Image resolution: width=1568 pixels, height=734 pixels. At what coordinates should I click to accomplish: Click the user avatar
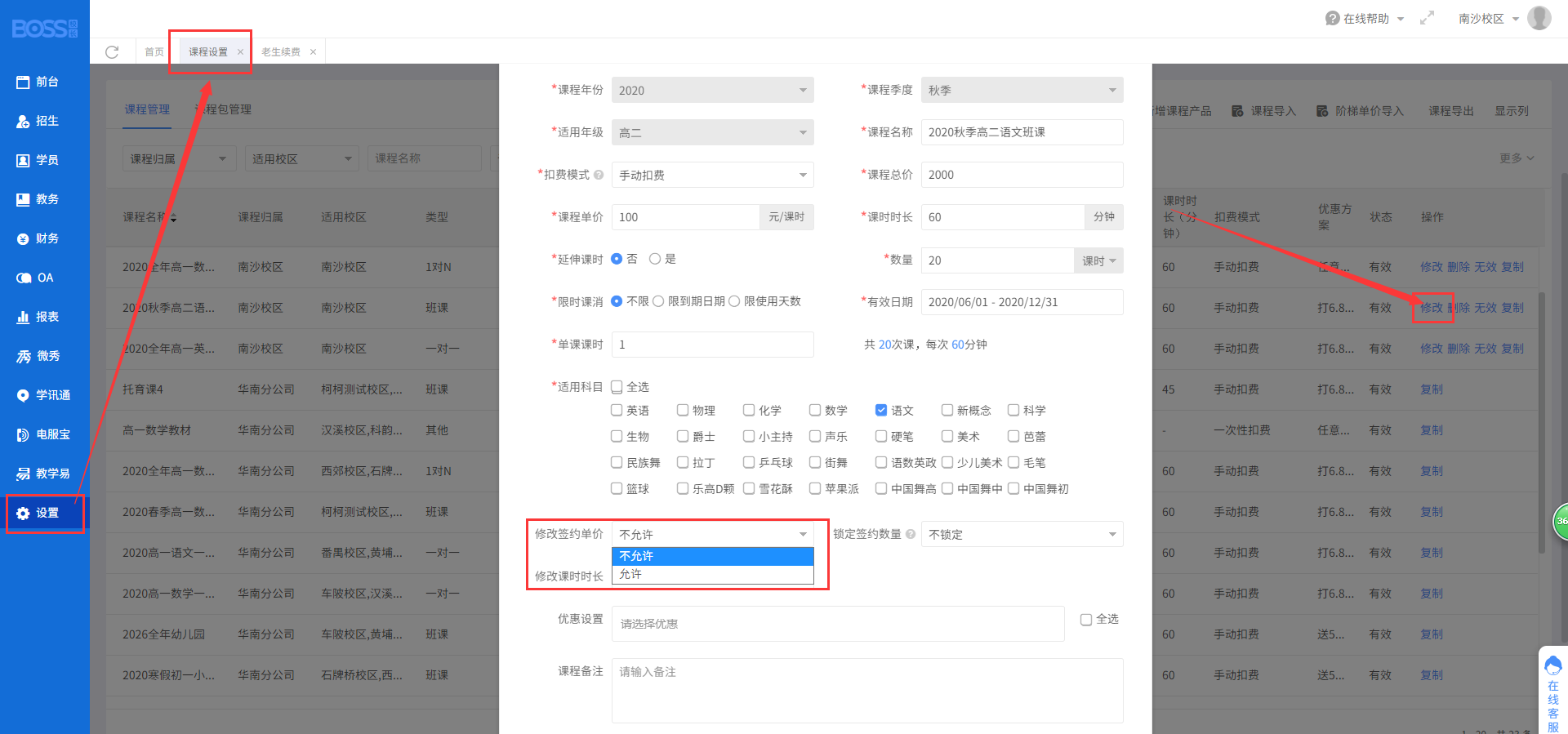pos(1539,18)
